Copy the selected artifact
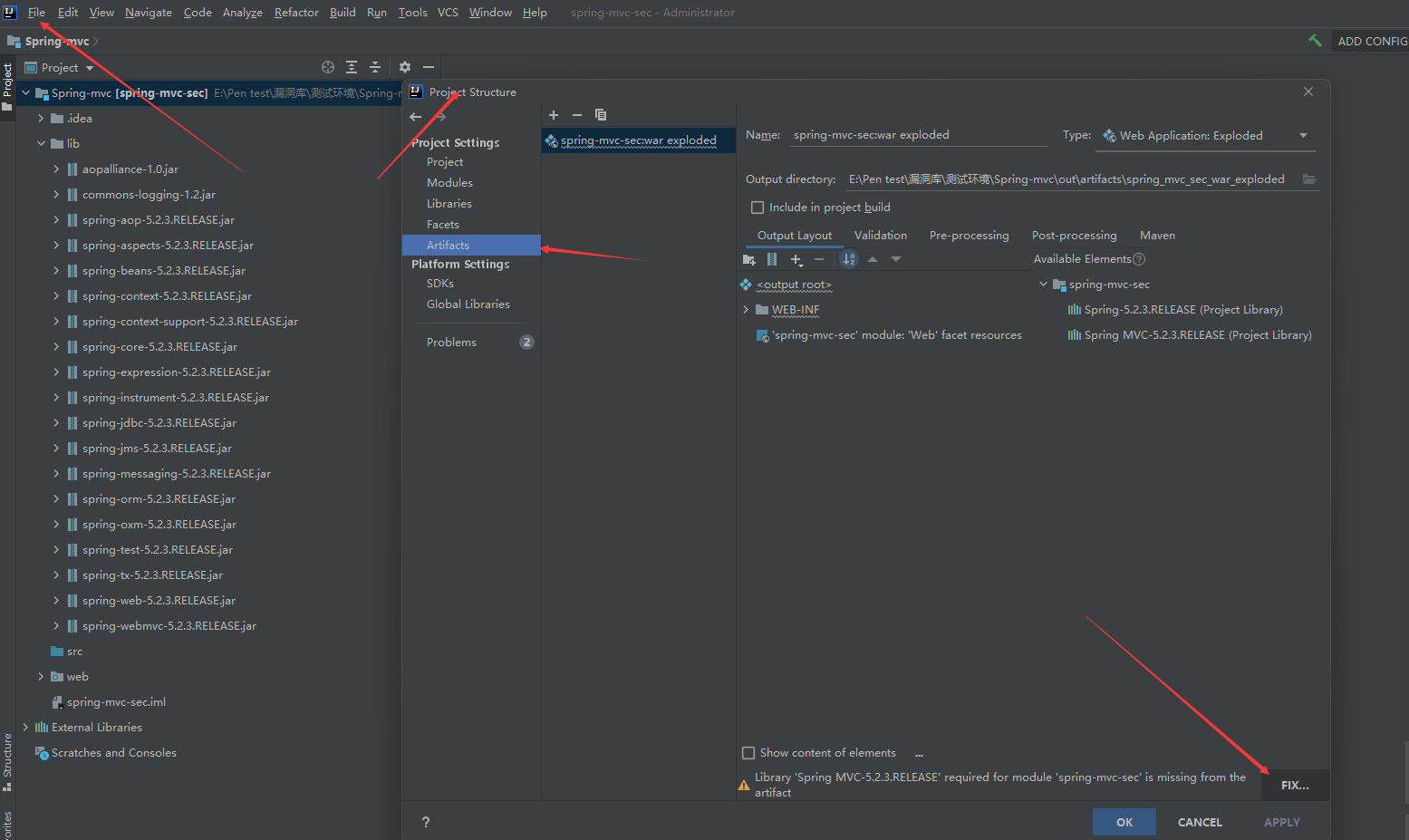 [601, 115]
